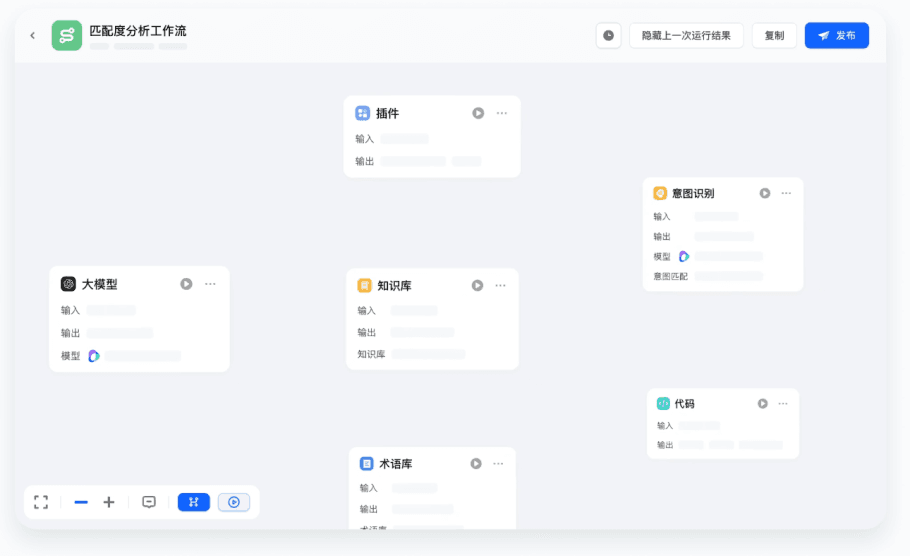
Task: Select the 匹配度分析工作流 title
Action: [138, 31]
